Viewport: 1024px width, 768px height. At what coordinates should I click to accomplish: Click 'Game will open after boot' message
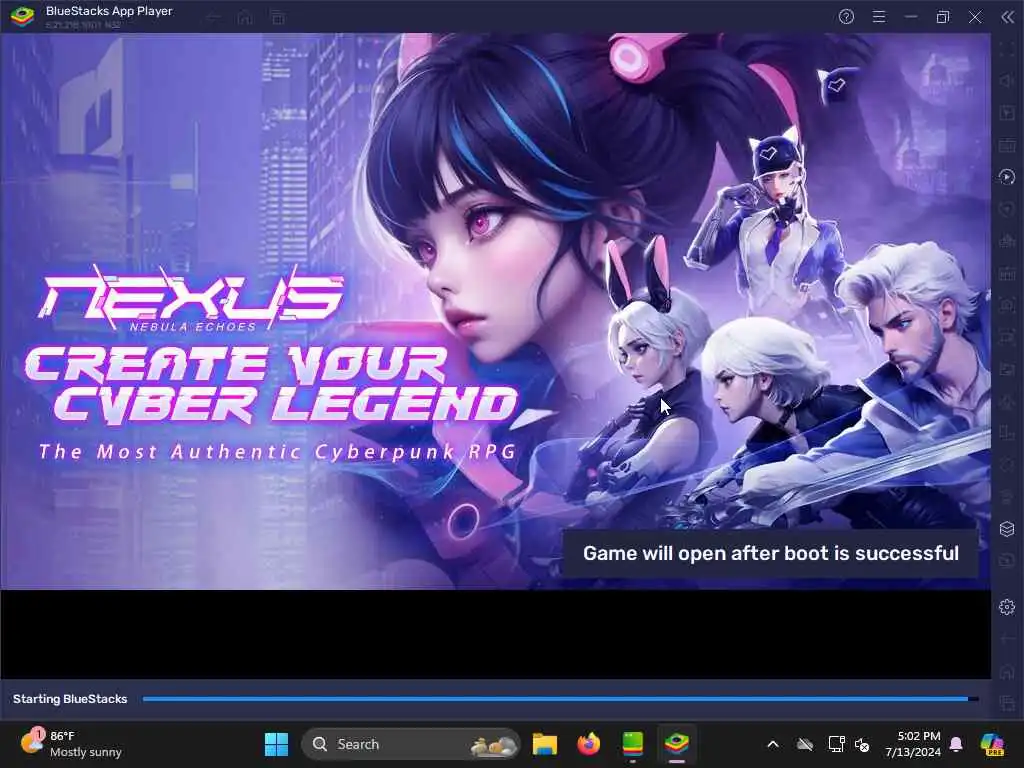[x=771, y=553]
